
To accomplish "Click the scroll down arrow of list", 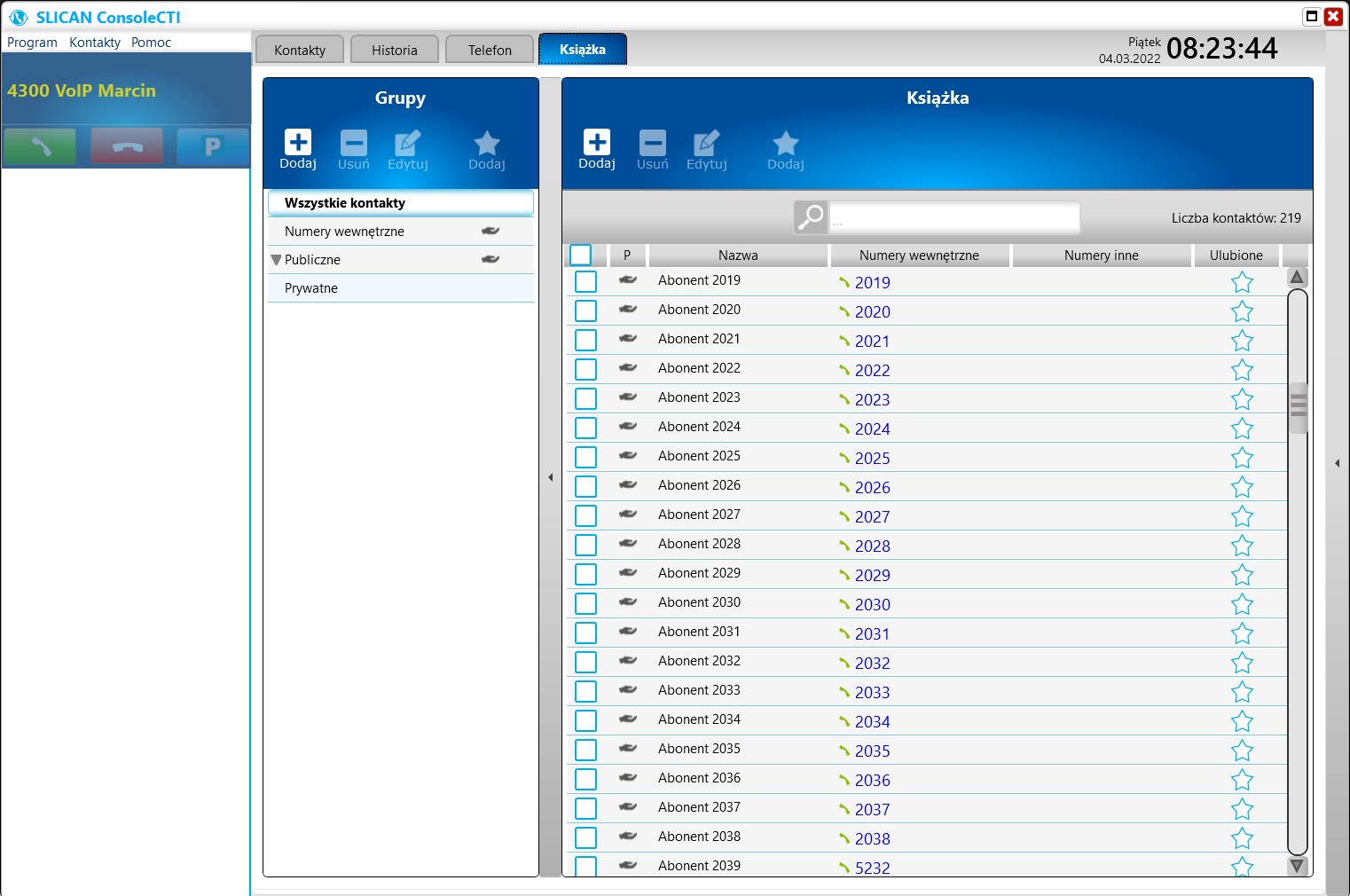I will [x=1297, y=866].
